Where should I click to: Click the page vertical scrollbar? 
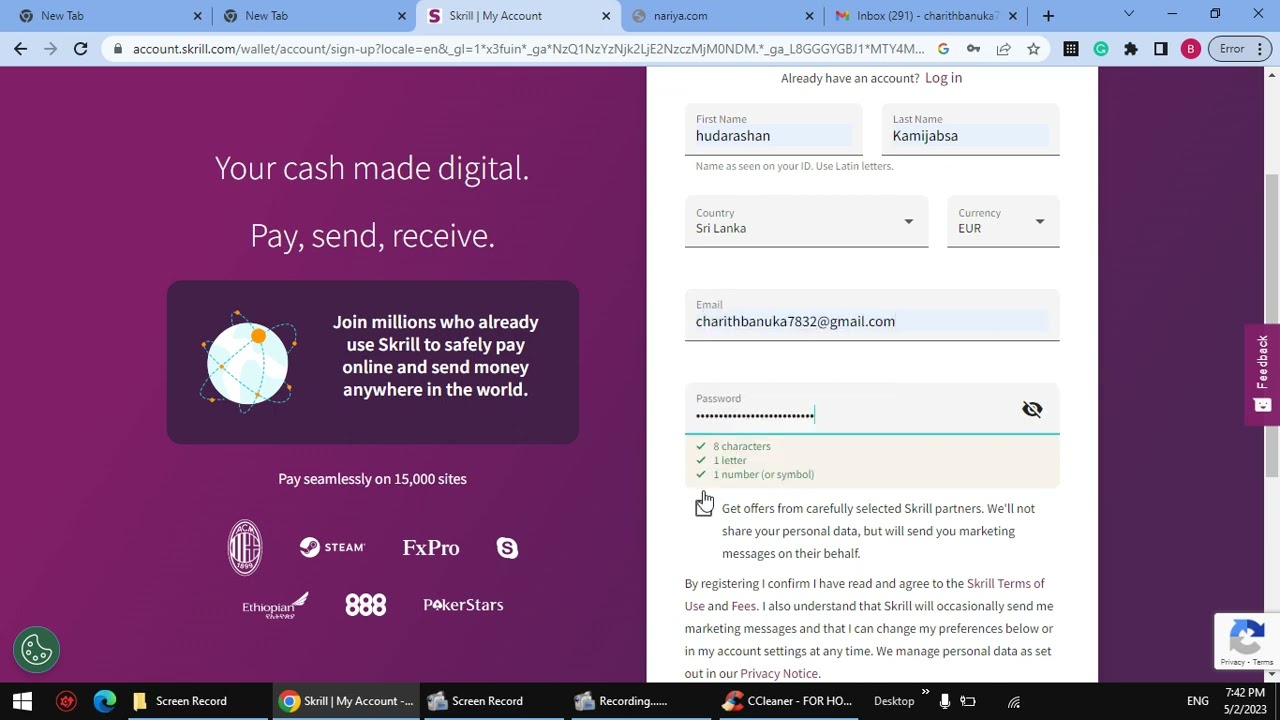click(x=1272, y=325)
